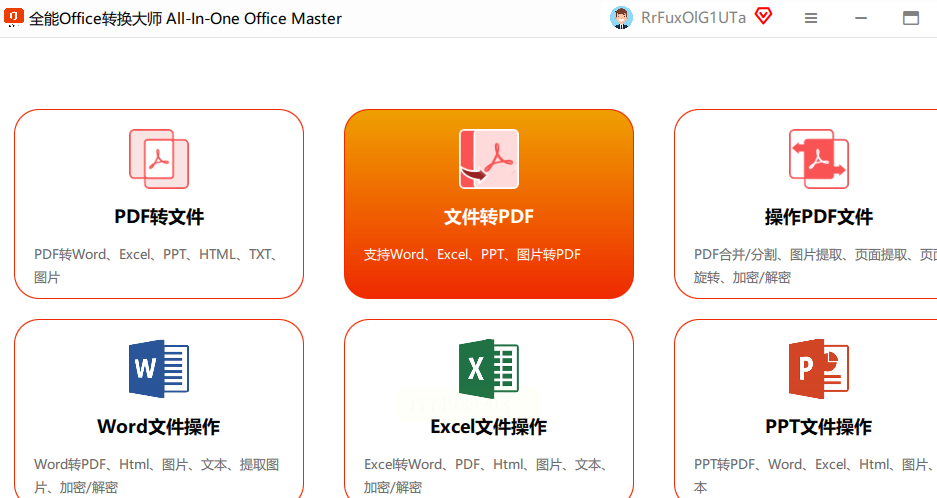Open Excel文件操作 title
937x498 pixels.
tap(489, 426)
